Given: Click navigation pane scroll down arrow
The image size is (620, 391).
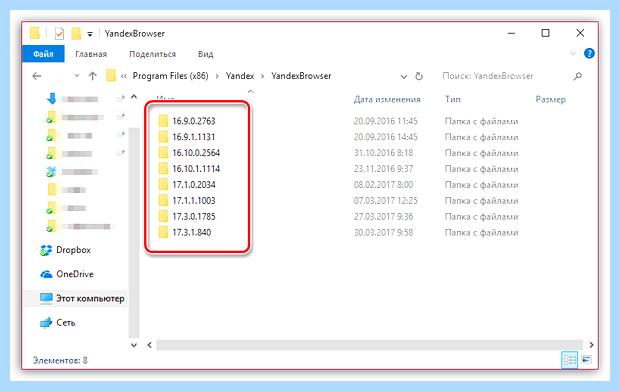Looking at the screenshot, I should (134, 345).
